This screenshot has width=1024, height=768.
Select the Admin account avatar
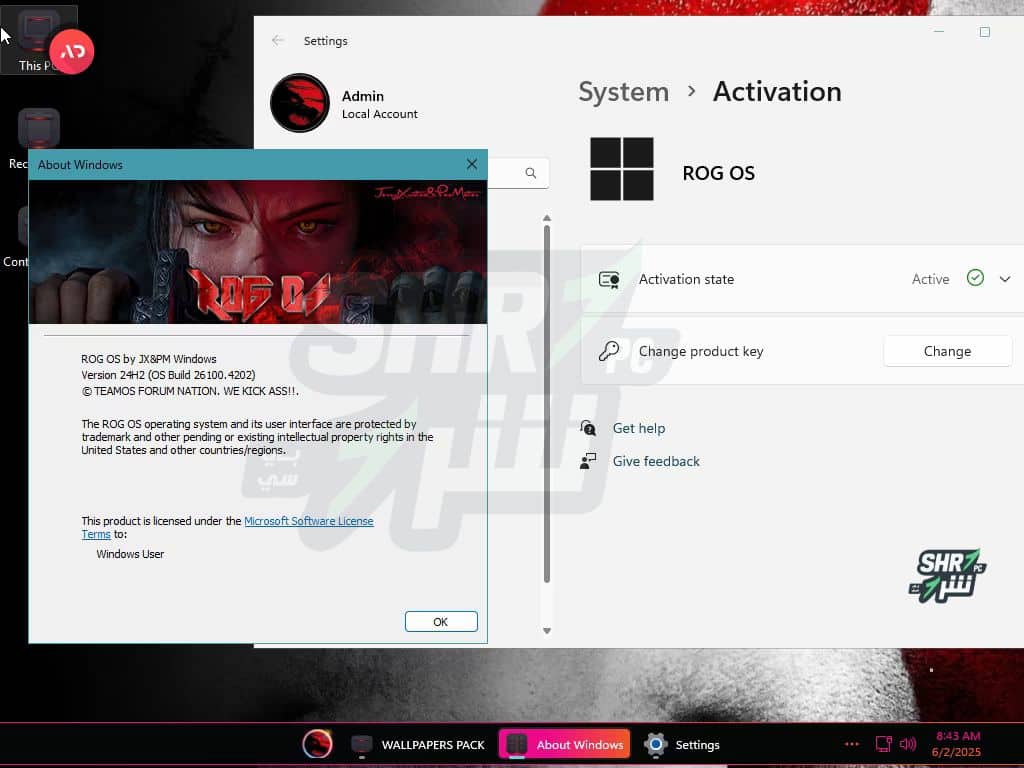coord(298,103)
